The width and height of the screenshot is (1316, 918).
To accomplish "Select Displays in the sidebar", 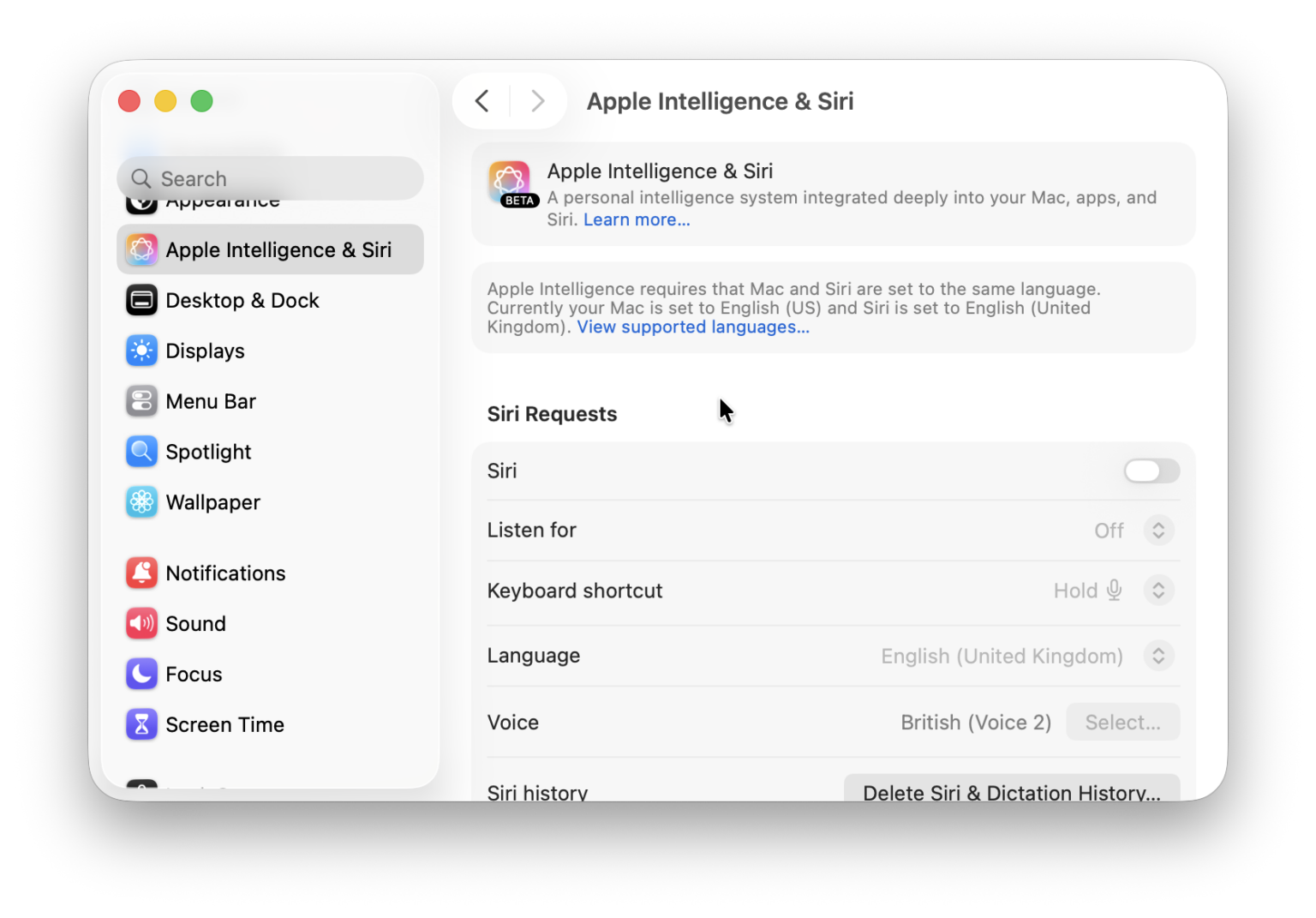I will click(x=270, y=351).
